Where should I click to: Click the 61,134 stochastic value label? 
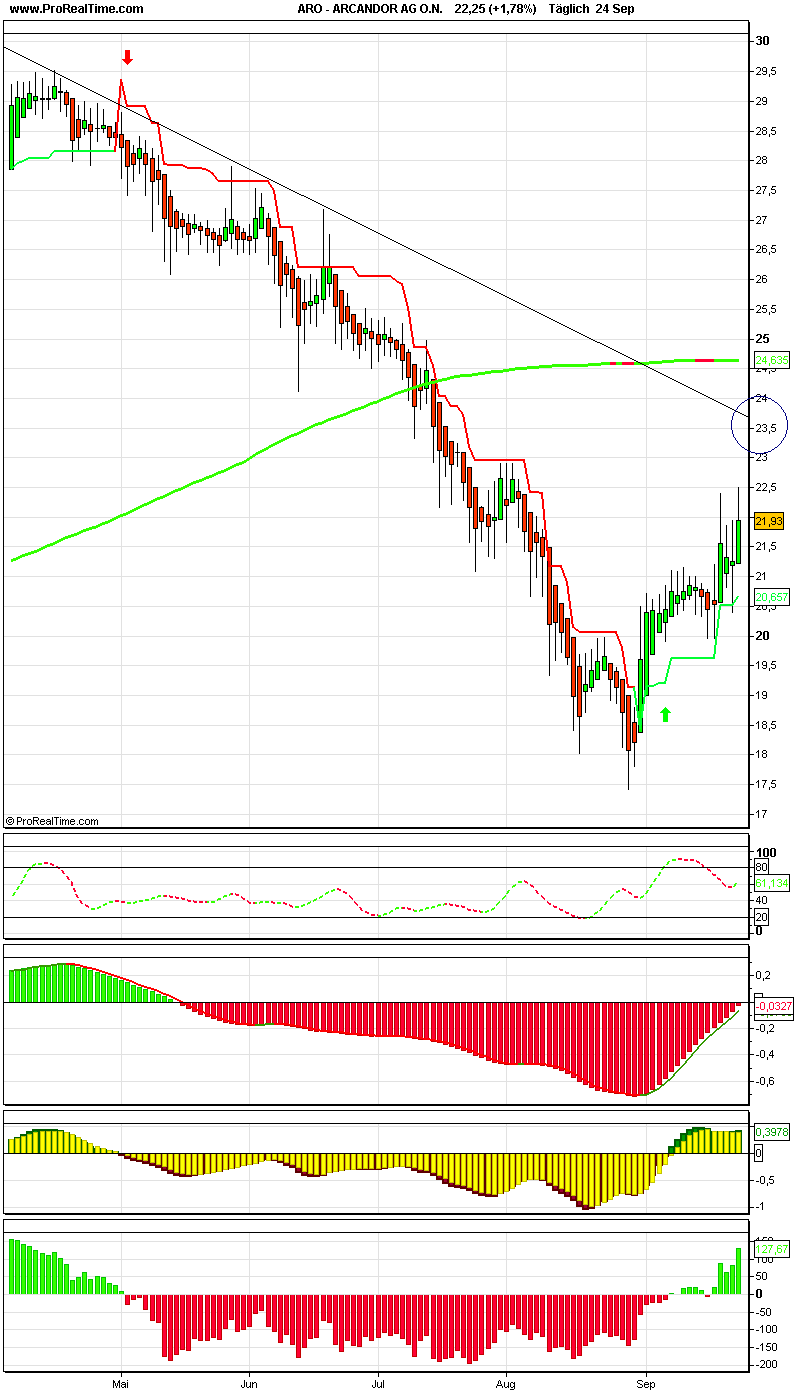click(770, 884)
